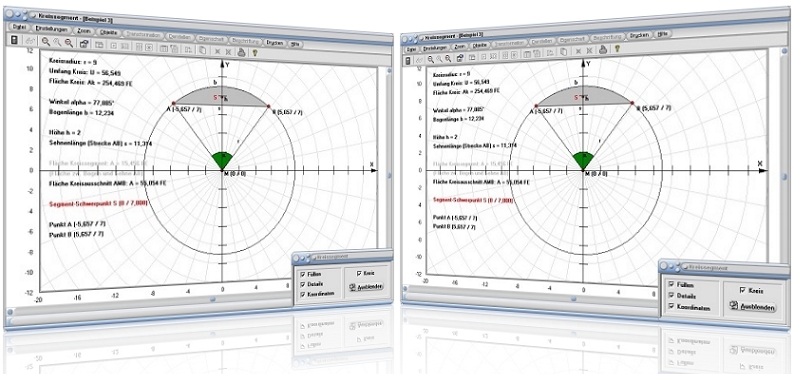This screenshot has width=794, height=374.
Task: Click the copy pages icon in right toolbar
Action: pyautogui.click(x=564, y=51)
